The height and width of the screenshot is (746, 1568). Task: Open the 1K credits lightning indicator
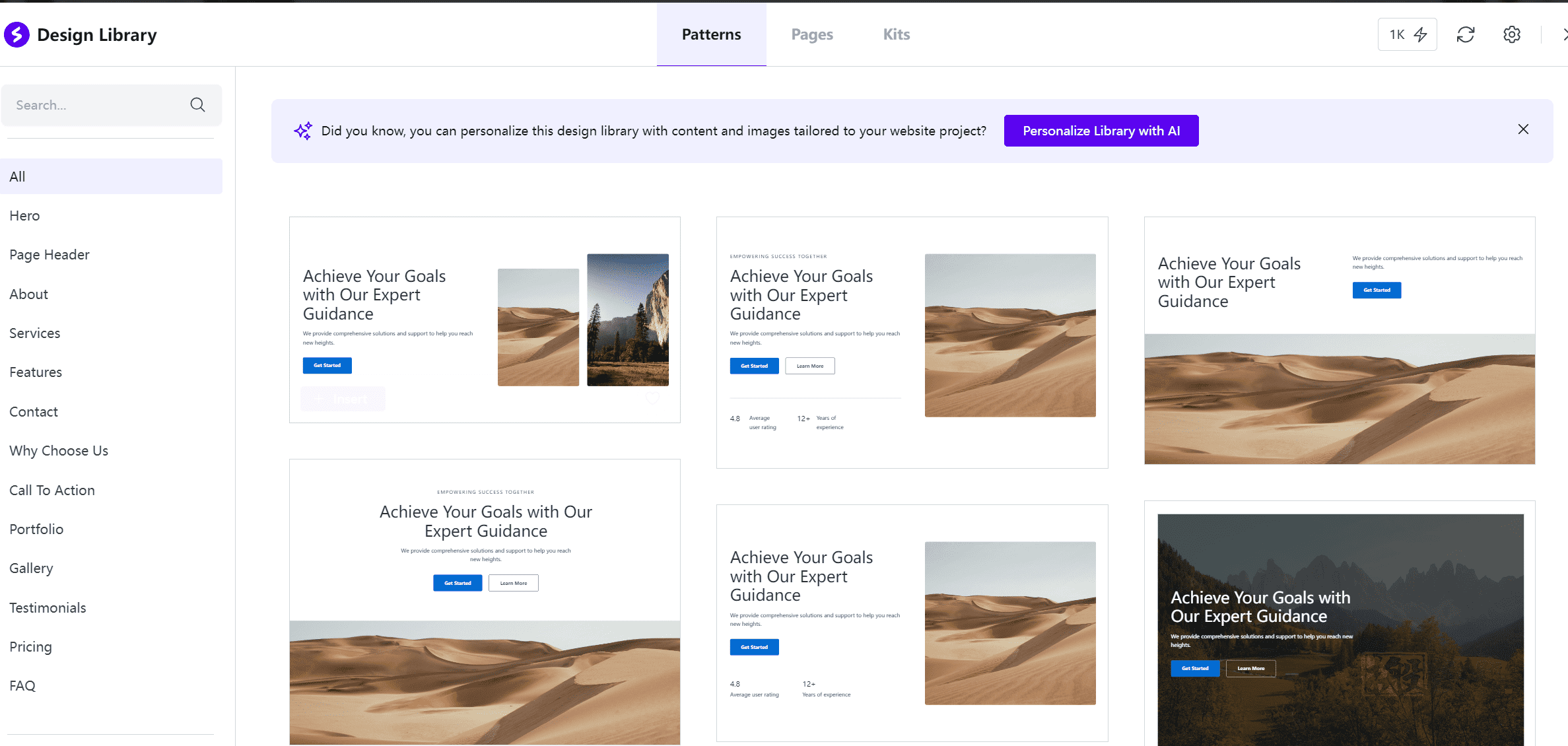1407,34
